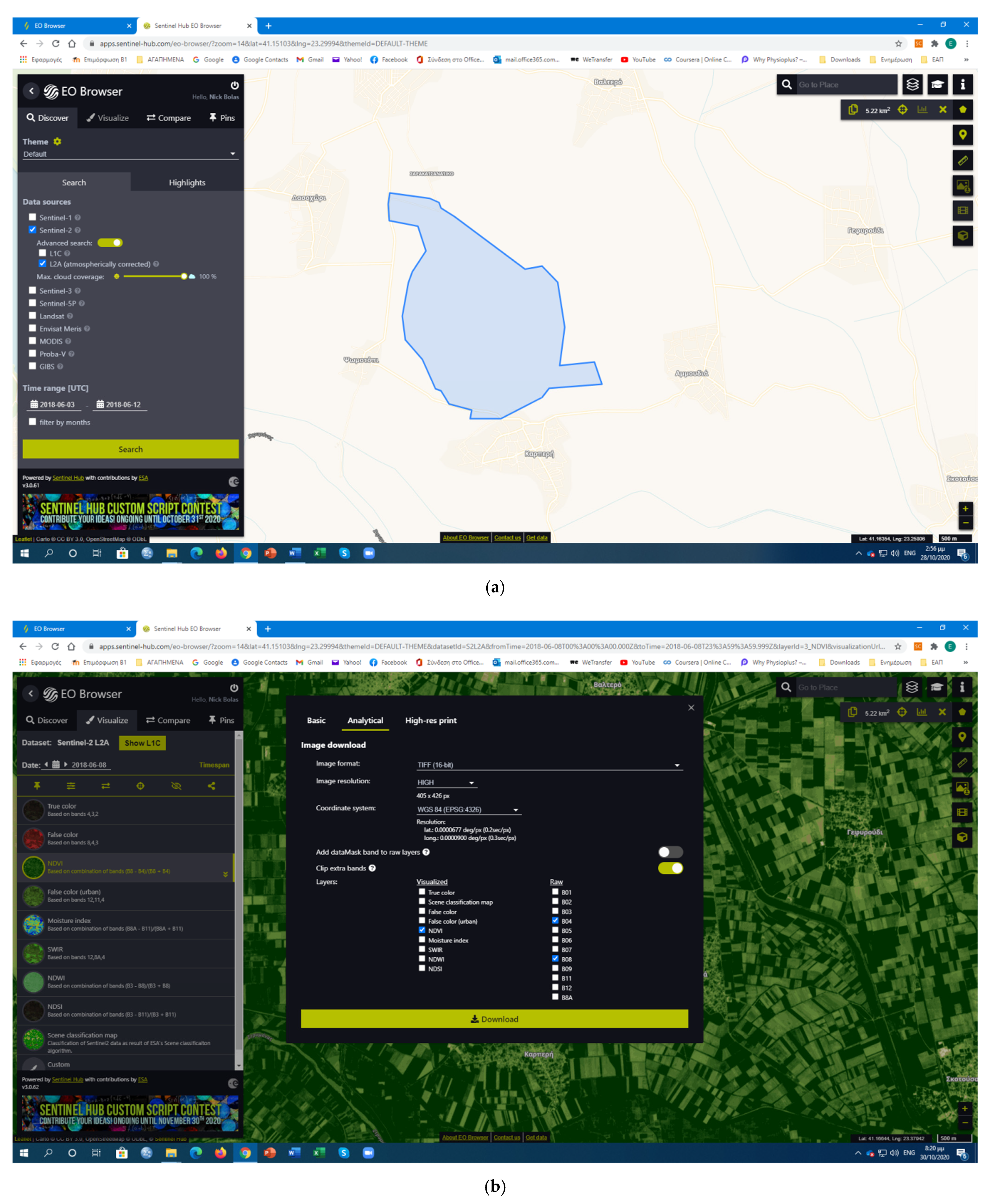The height and width of the screenshot is (1204, 992).
Task: Check the B05 raw band checkbox
Action: click(x=555, y=930)
